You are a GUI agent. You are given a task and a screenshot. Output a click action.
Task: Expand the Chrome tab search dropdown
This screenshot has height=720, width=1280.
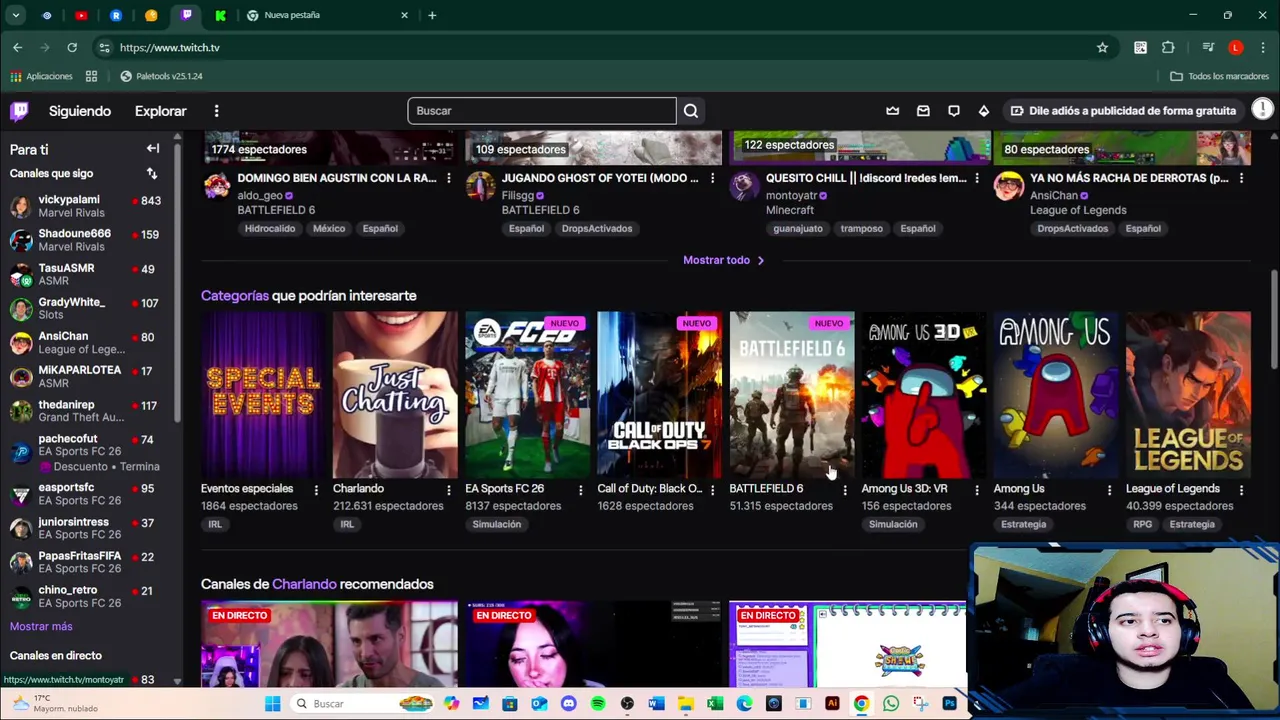pyautogui.click(x=16, y=15)
